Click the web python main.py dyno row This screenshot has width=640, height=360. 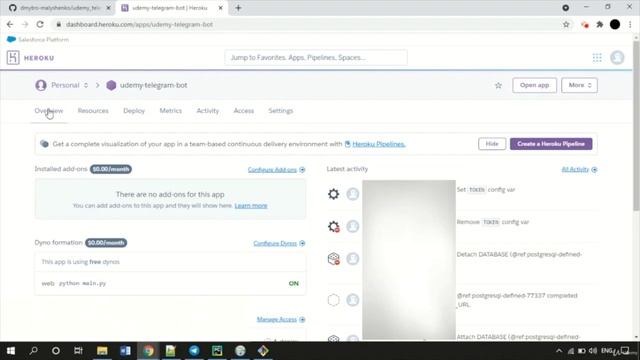(170, 283)
